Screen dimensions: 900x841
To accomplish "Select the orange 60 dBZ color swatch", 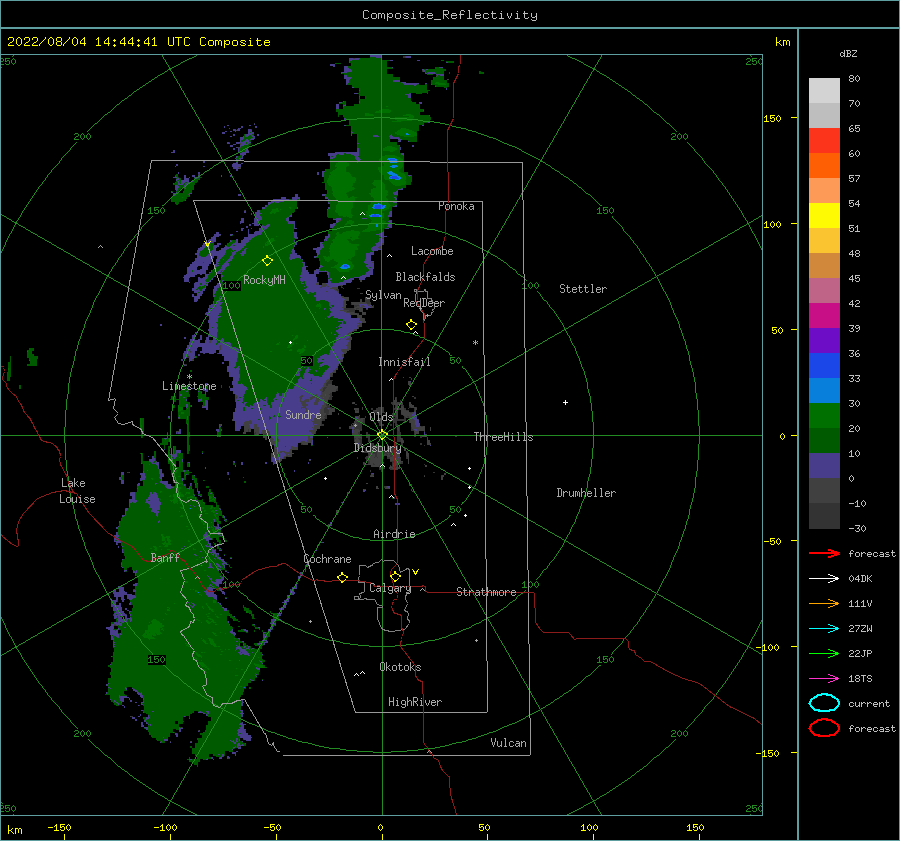I will [x=824, y=165].
